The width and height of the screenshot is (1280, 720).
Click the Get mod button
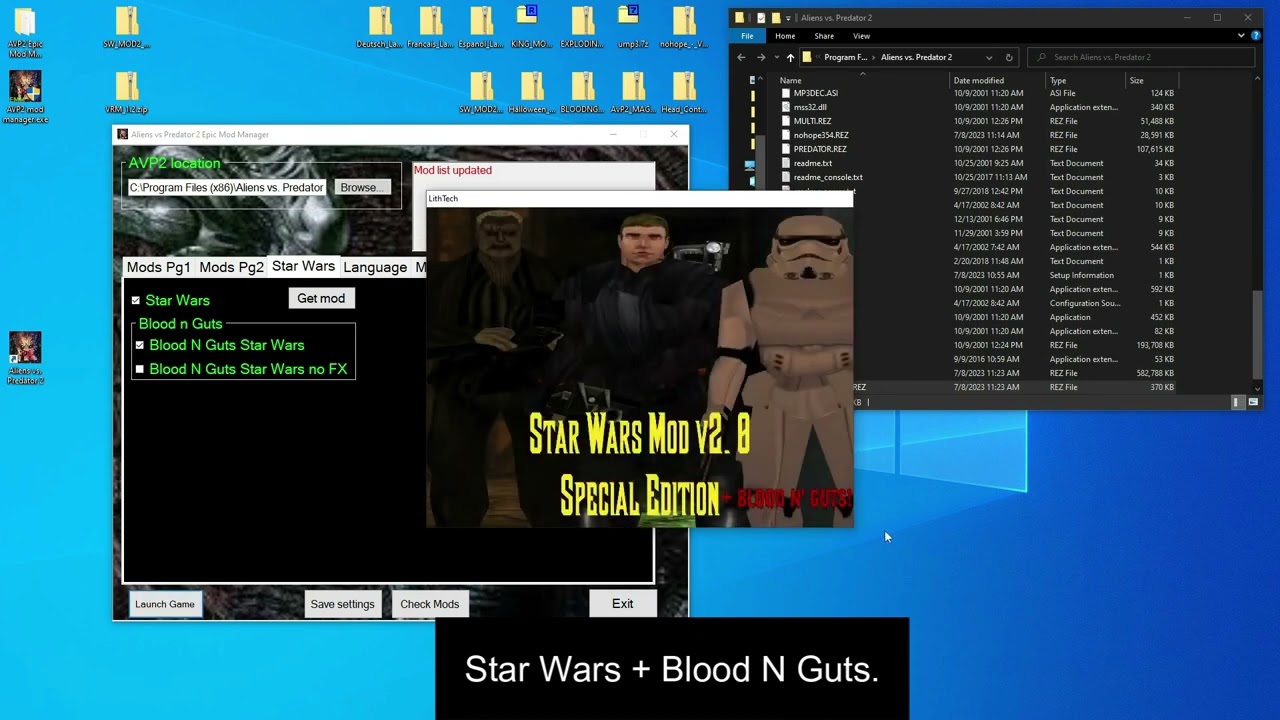321,298
